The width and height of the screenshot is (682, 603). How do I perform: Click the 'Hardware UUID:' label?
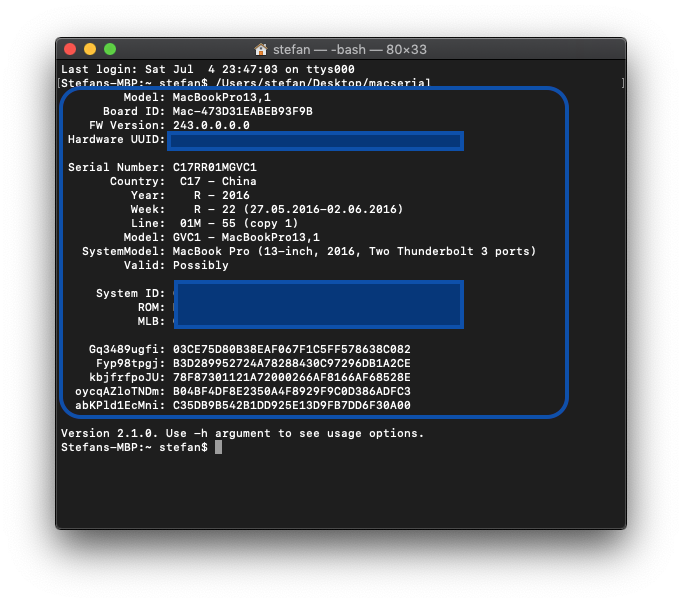[117, 139]
